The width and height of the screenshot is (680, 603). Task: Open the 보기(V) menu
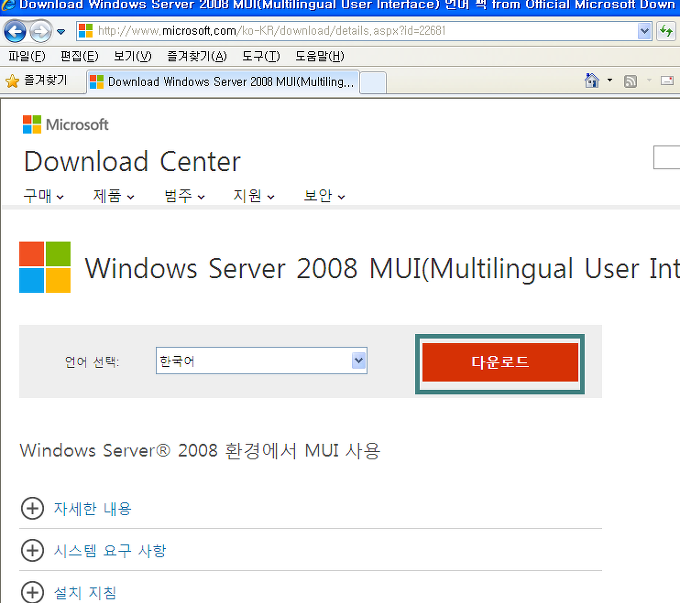132,56
